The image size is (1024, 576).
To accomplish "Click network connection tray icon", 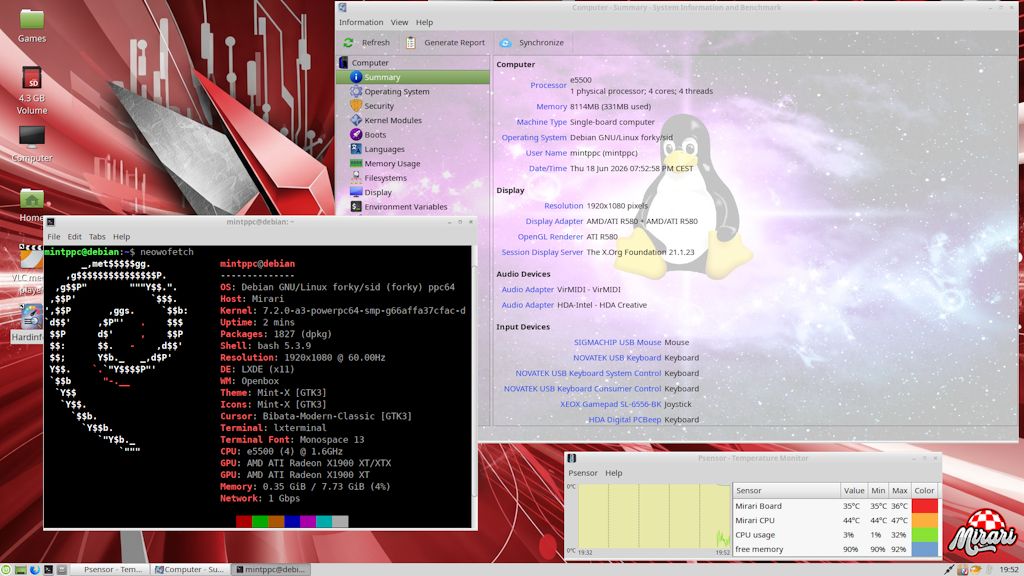I will point(948,569).
